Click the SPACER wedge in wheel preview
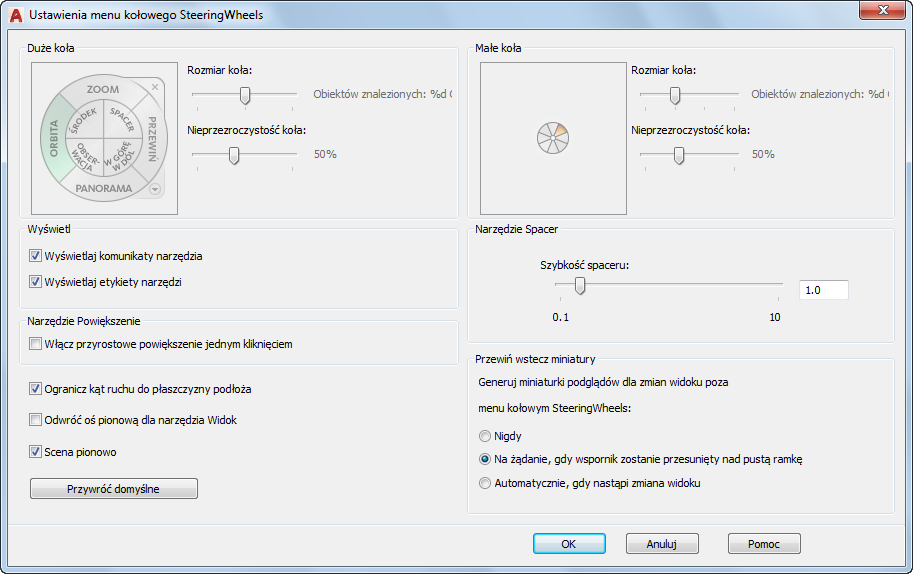 123,119
